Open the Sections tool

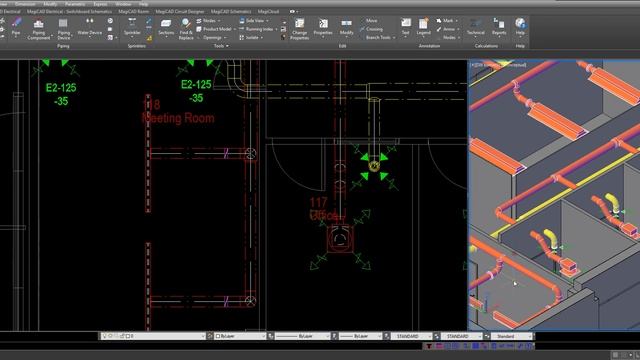tap(166, 27)
